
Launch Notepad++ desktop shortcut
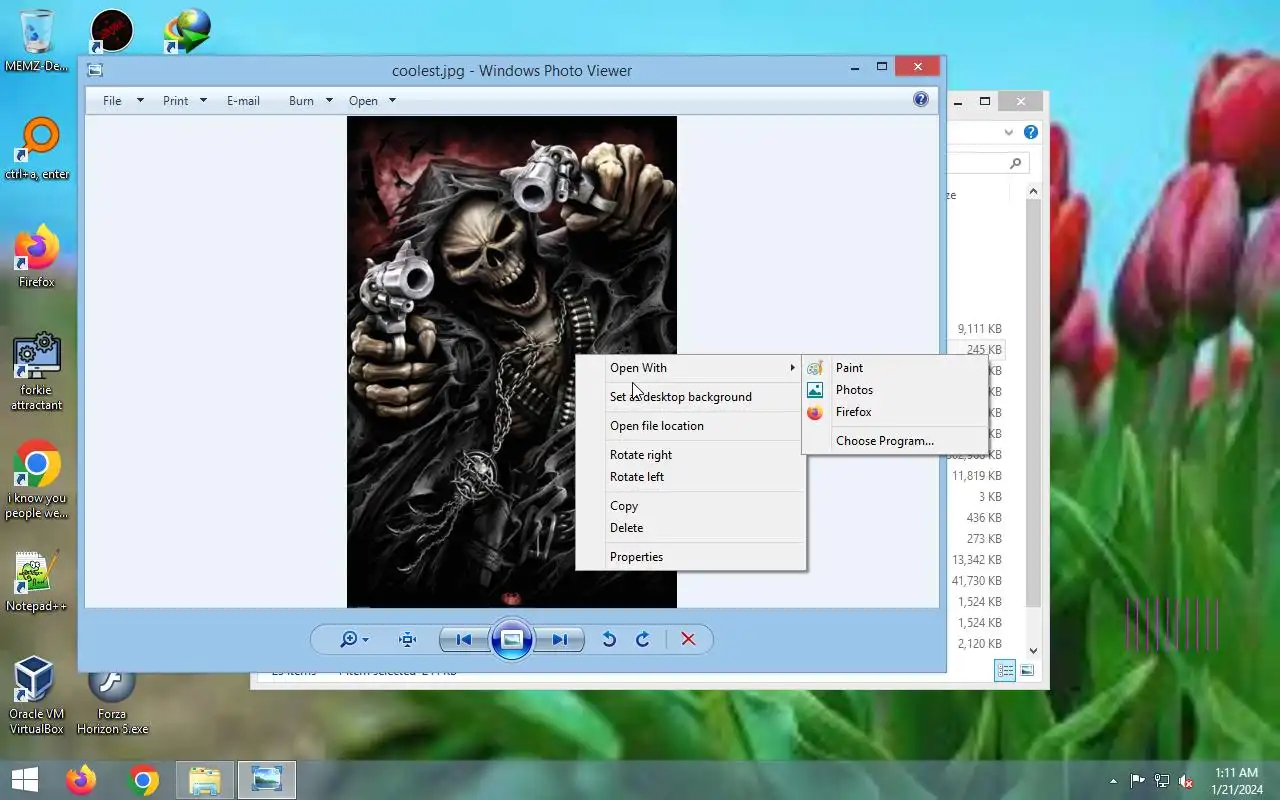pyautogui.click(x=37, y=581)
